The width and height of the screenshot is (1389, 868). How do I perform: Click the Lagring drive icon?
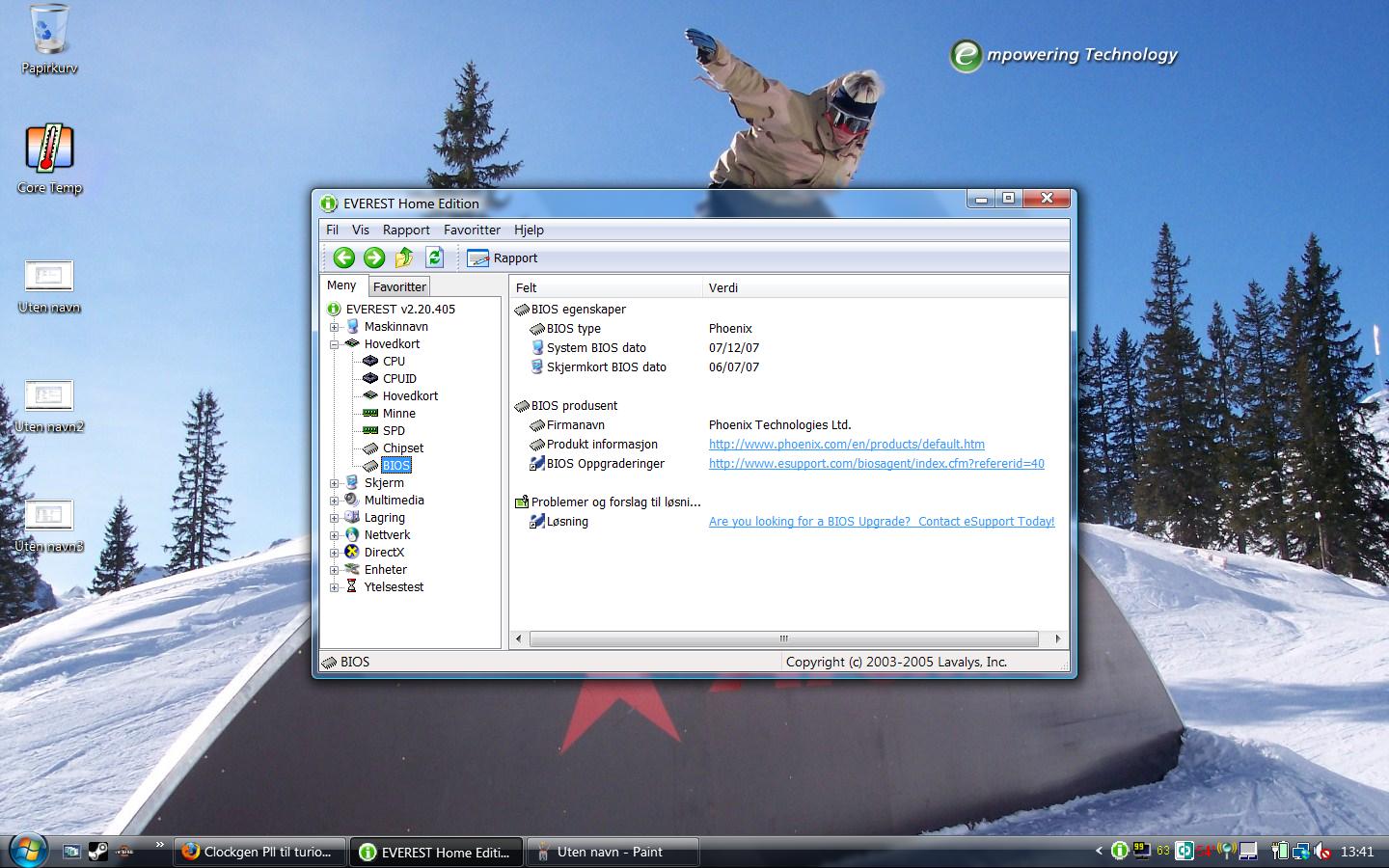(x=352, y=517)
